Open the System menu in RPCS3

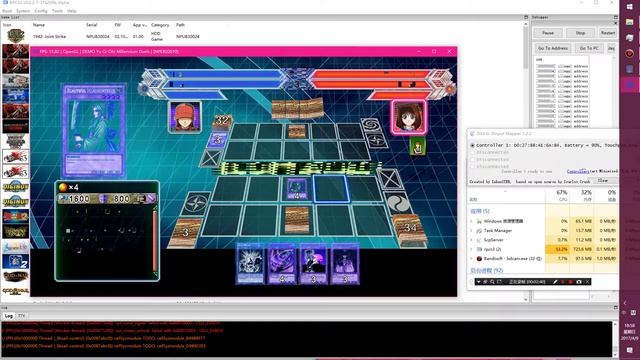click(23, 11)
